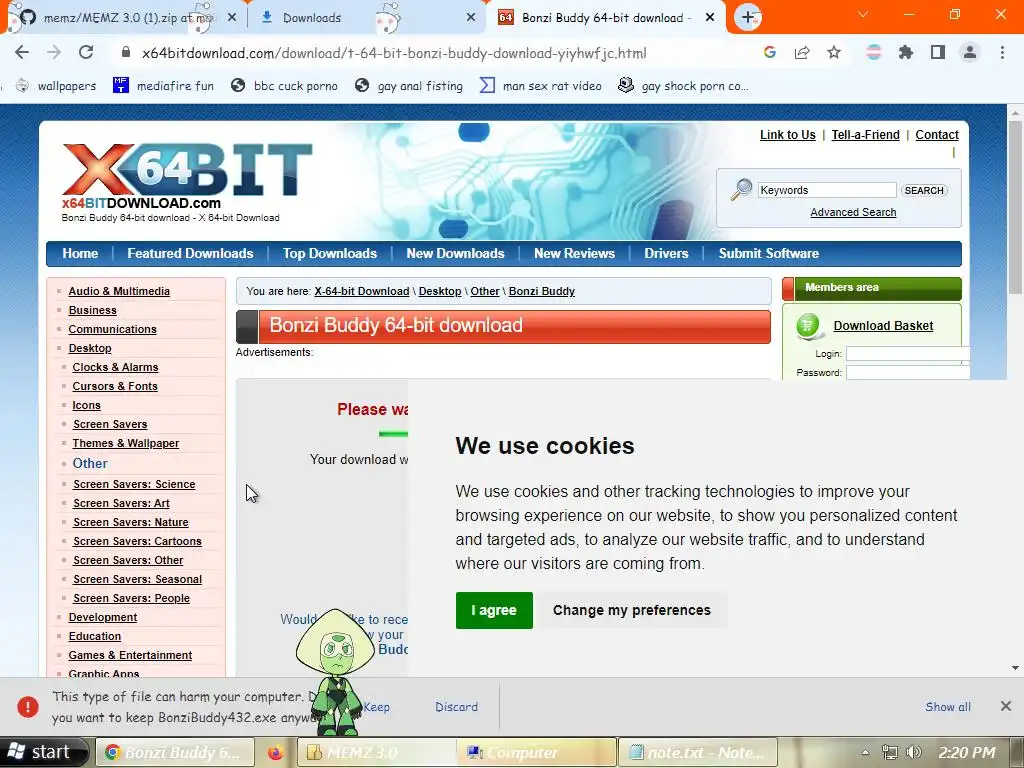This screenshot has width=1024, height=768.
Task: Reload the current page
Action: point(86,53)
